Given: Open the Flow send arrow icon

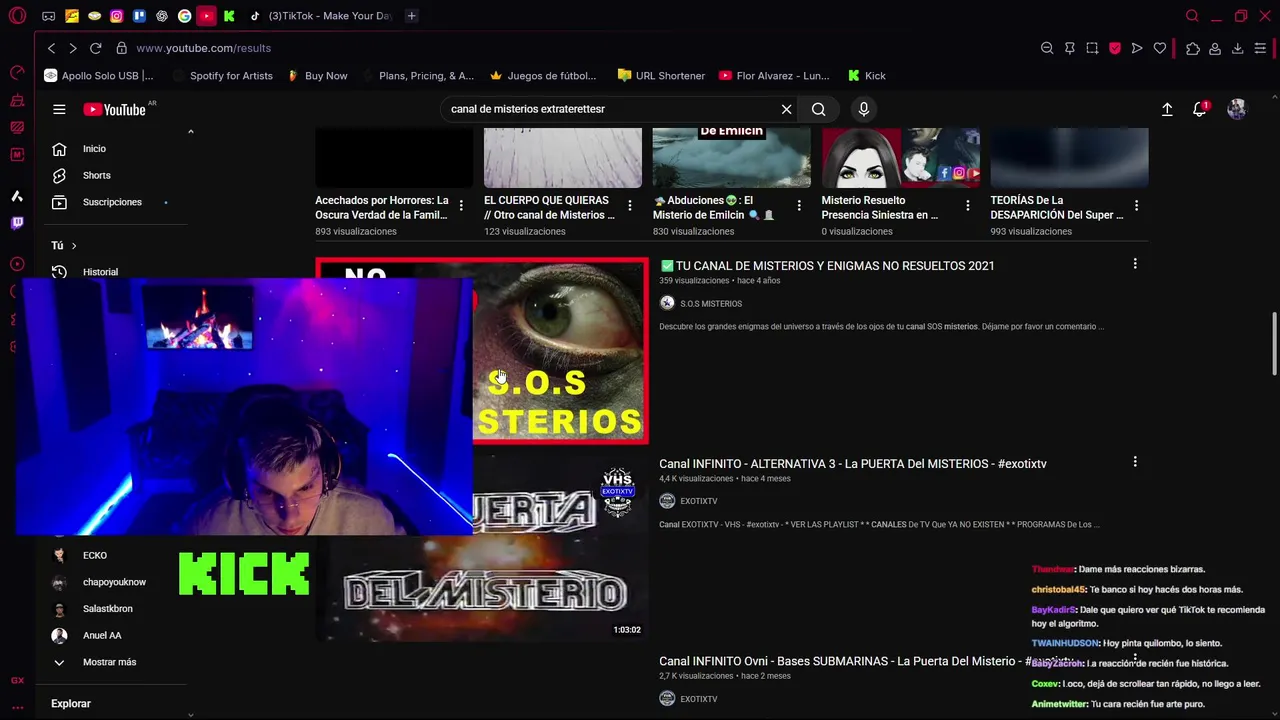Looking at the screenshot, I should click(1137, 48).
